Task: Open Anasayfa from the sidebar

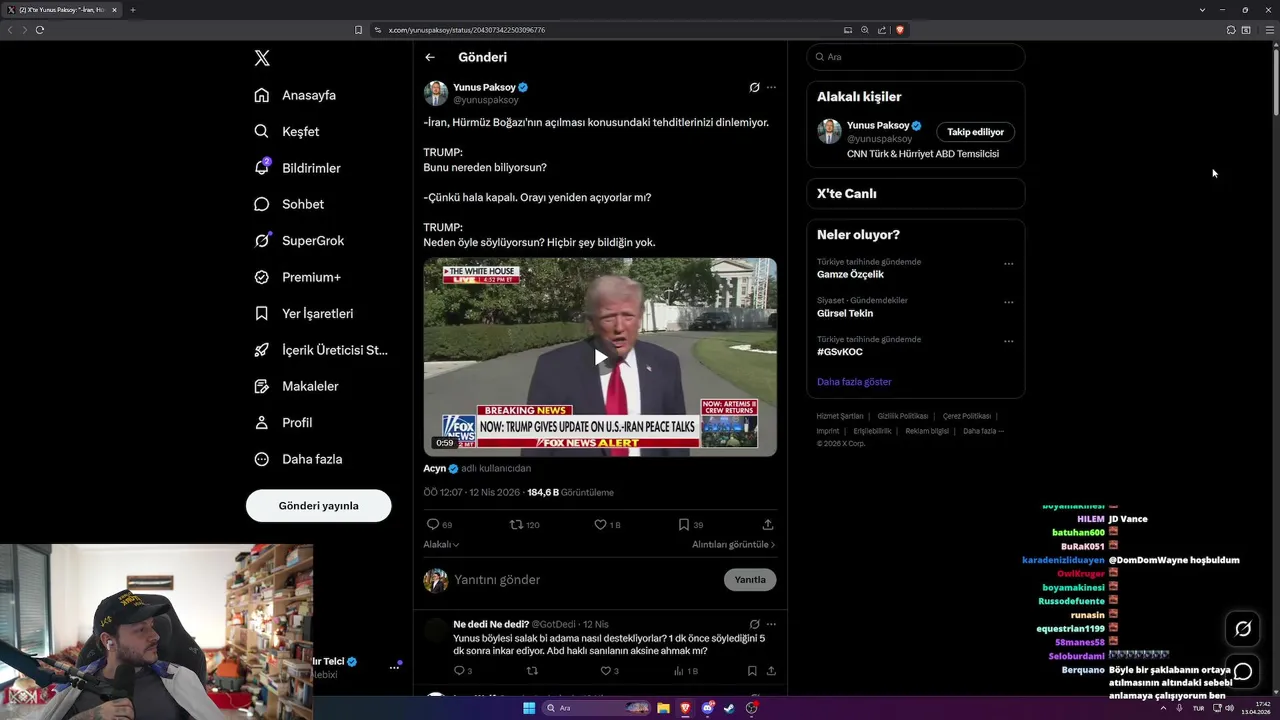Action: tap(295, 95)
